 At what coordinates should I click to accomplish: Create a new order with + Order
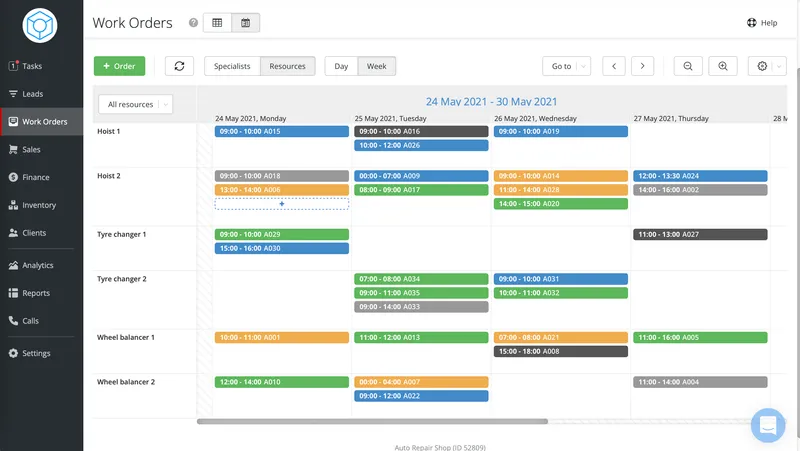(119, 66)
